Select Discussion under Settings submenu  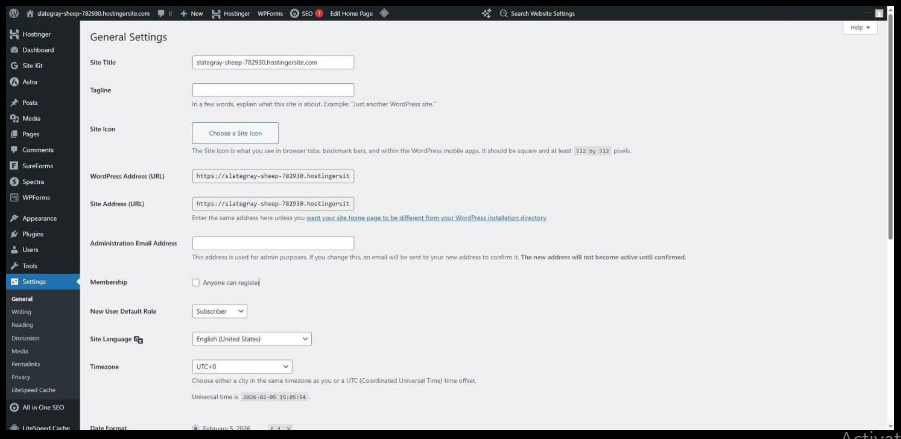(x=25, y=338)
